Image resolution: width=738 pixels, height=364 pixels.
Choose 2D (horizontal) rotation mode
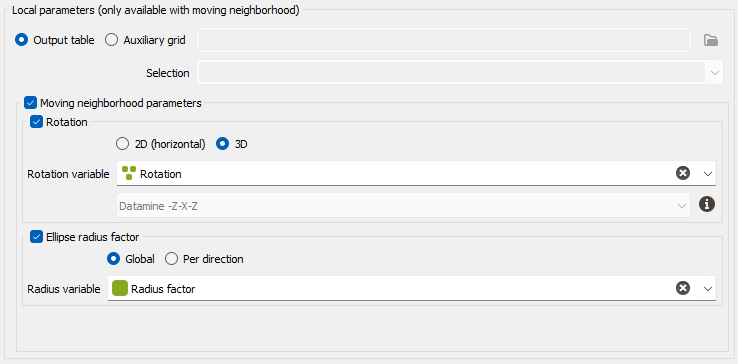pos(122,144)
